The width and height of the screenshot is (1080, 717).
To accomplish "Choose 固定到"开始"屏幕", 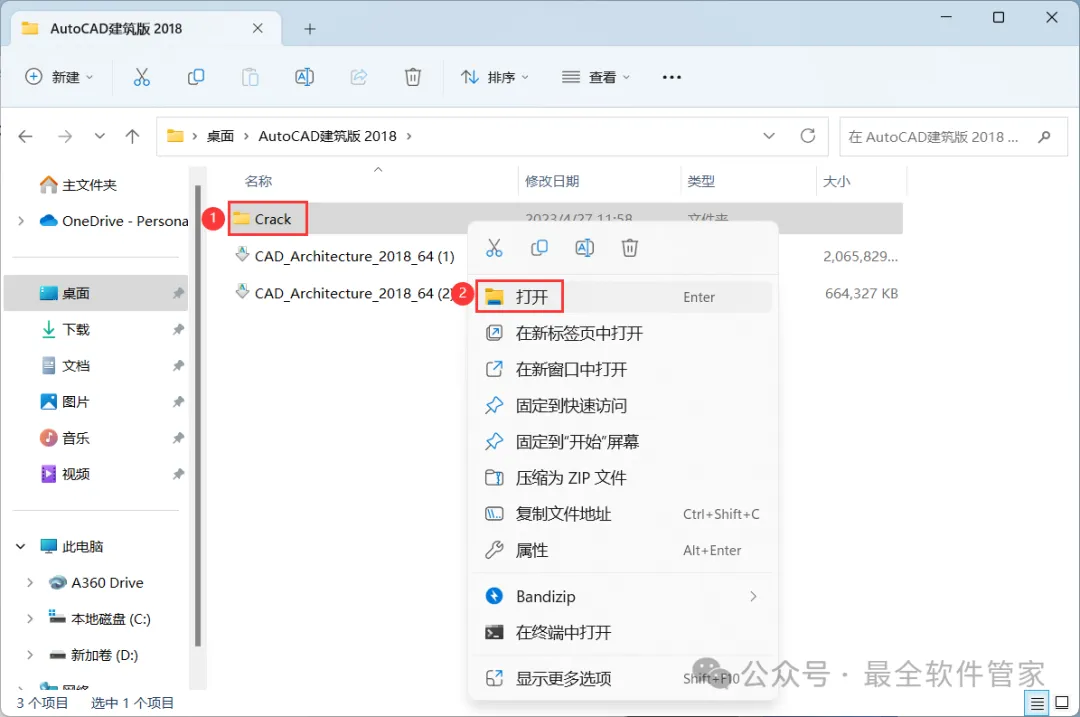I will (x=623, y=441).
